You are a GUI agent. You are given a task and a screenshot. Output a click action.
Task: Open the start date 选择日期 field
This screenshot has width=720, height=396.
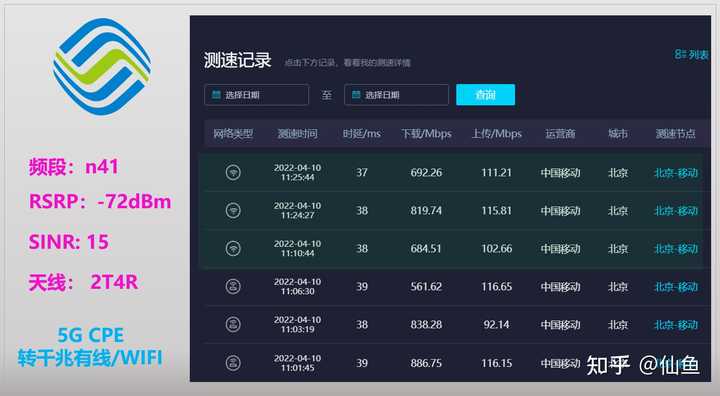(x=256, y=95)
